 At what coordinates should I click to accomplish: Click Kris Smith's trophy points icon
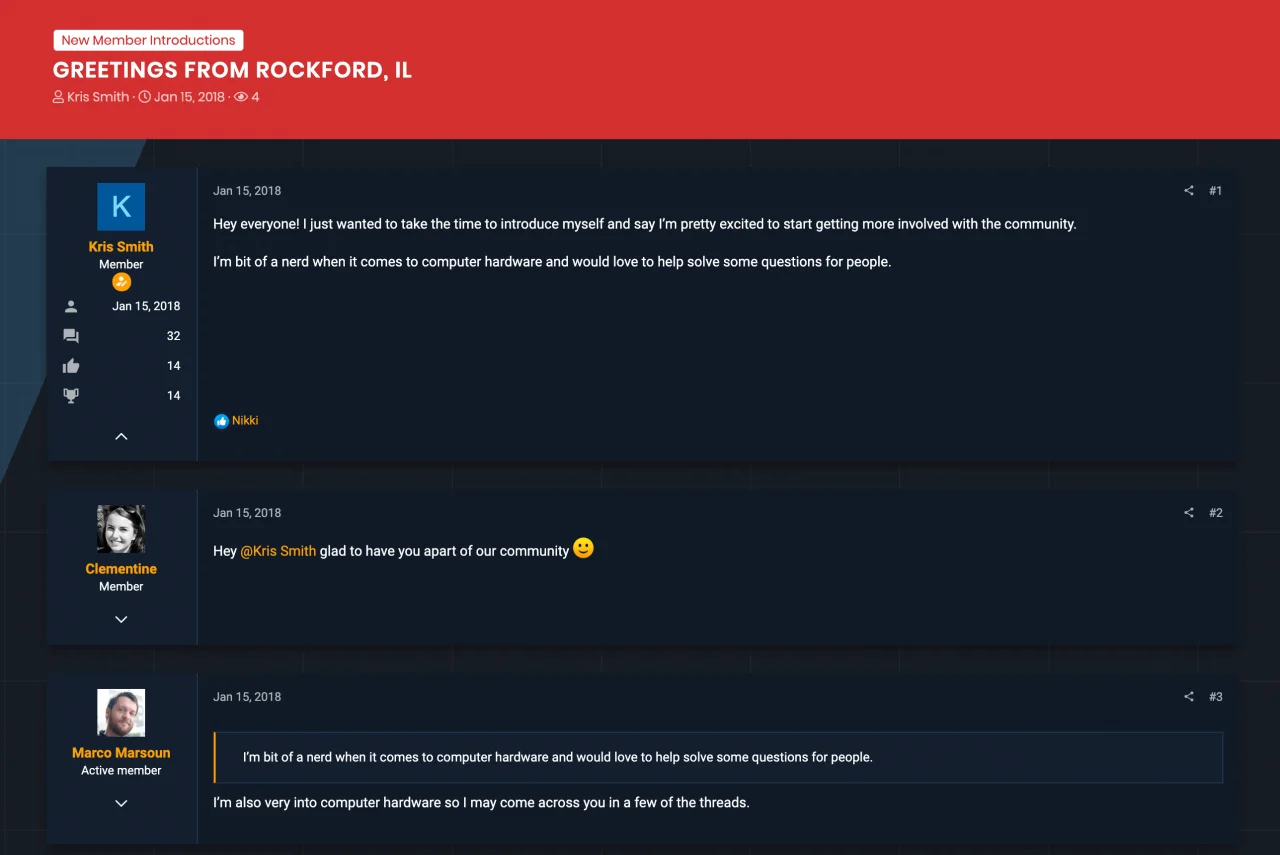click(71, 395)
